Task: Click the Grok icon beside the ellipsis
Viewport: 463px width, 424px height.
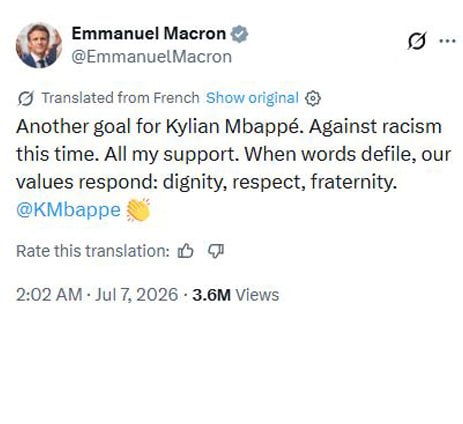Action: (417, 41)
